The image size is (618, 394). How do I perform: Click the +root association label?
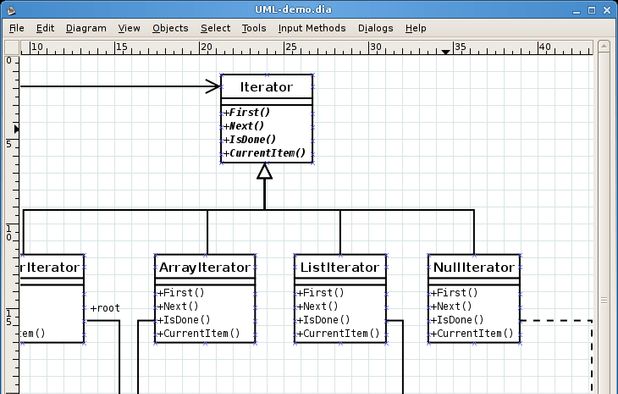105,308
